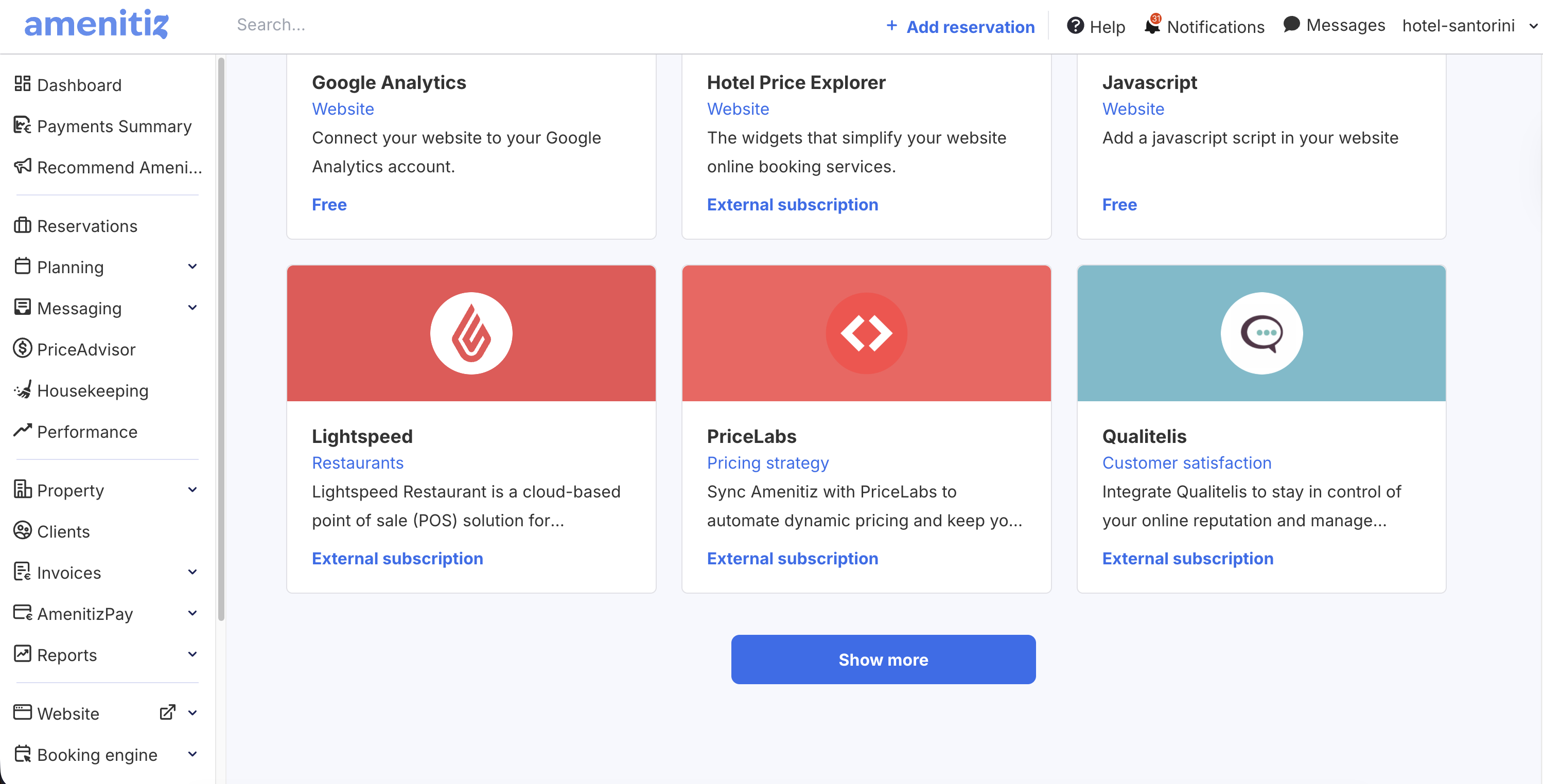Open the Help question mark icon

tap(1075, 26)
